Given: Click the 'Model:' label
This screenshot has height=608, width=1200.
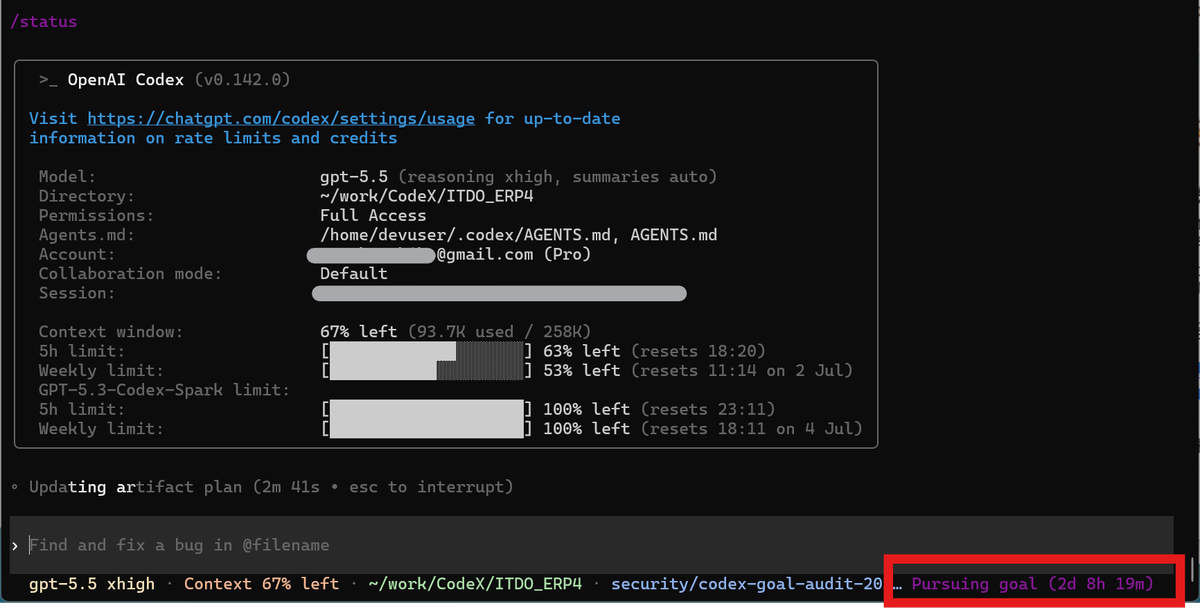Looking at the screenshot, I should 68,177.
